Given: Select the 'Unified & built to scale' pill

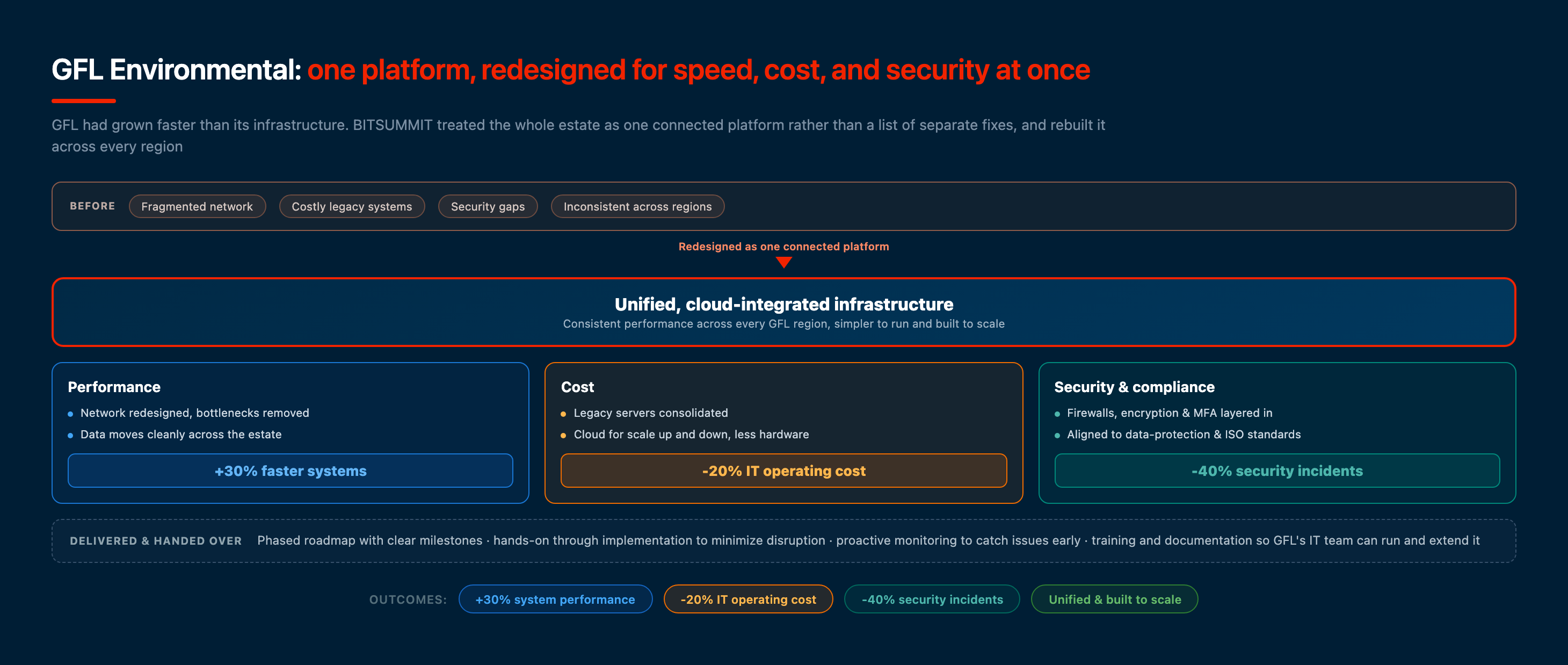Looking at the screenshot, I should pyautogui.click(x=1115, y=599).
